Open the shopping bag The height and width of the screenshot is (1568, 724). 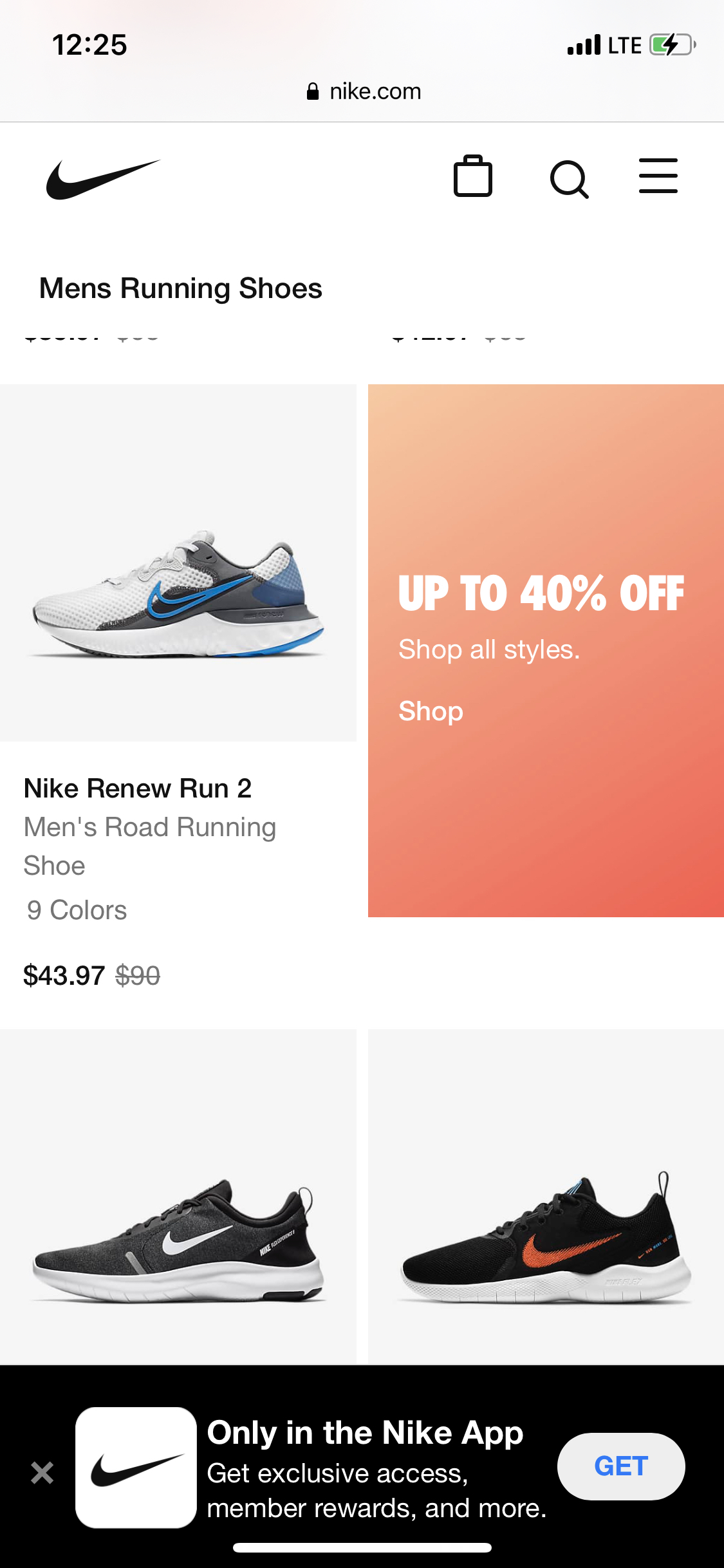pyautogui.click(x=472, y=176)
